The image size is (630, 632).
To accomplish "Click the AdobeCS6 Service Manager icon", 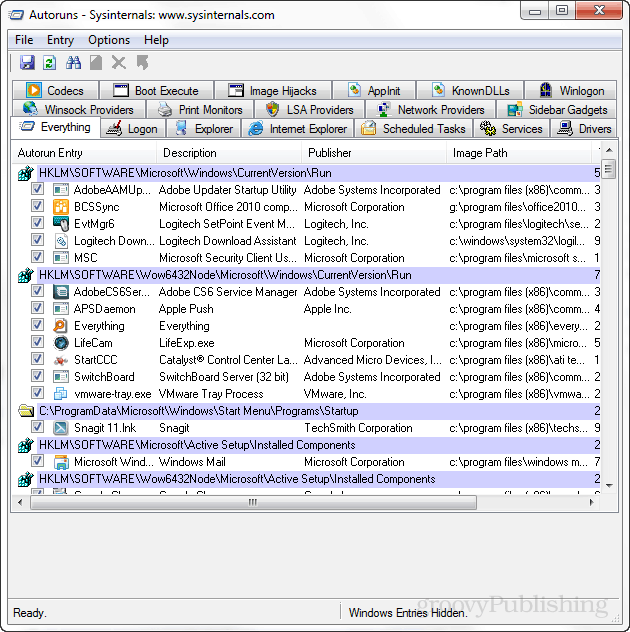I will point(60,292).
